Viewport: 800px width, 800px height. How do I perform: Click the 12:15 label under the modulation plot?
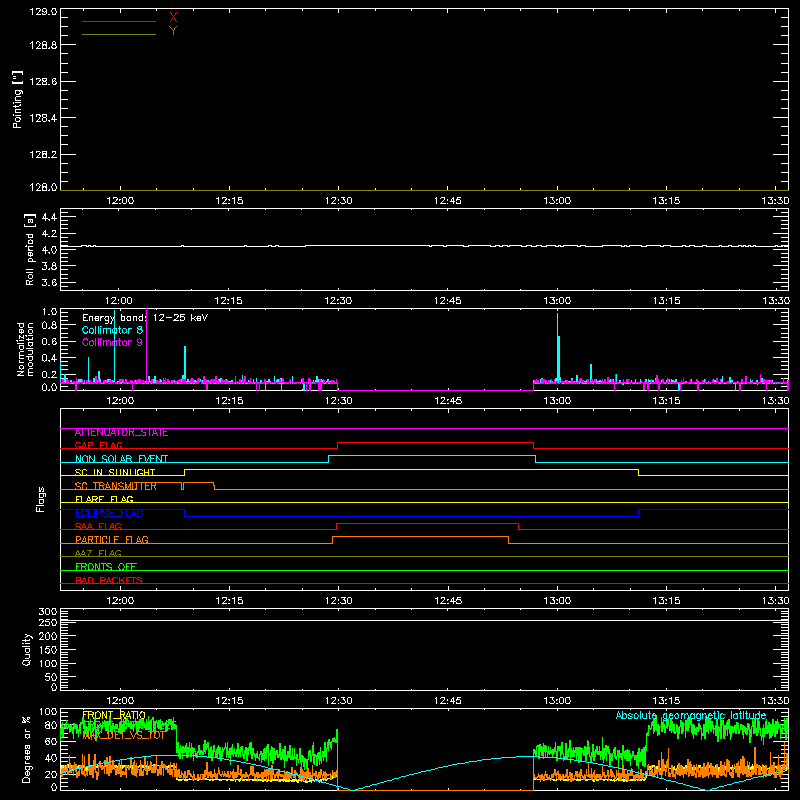[229, 401]
